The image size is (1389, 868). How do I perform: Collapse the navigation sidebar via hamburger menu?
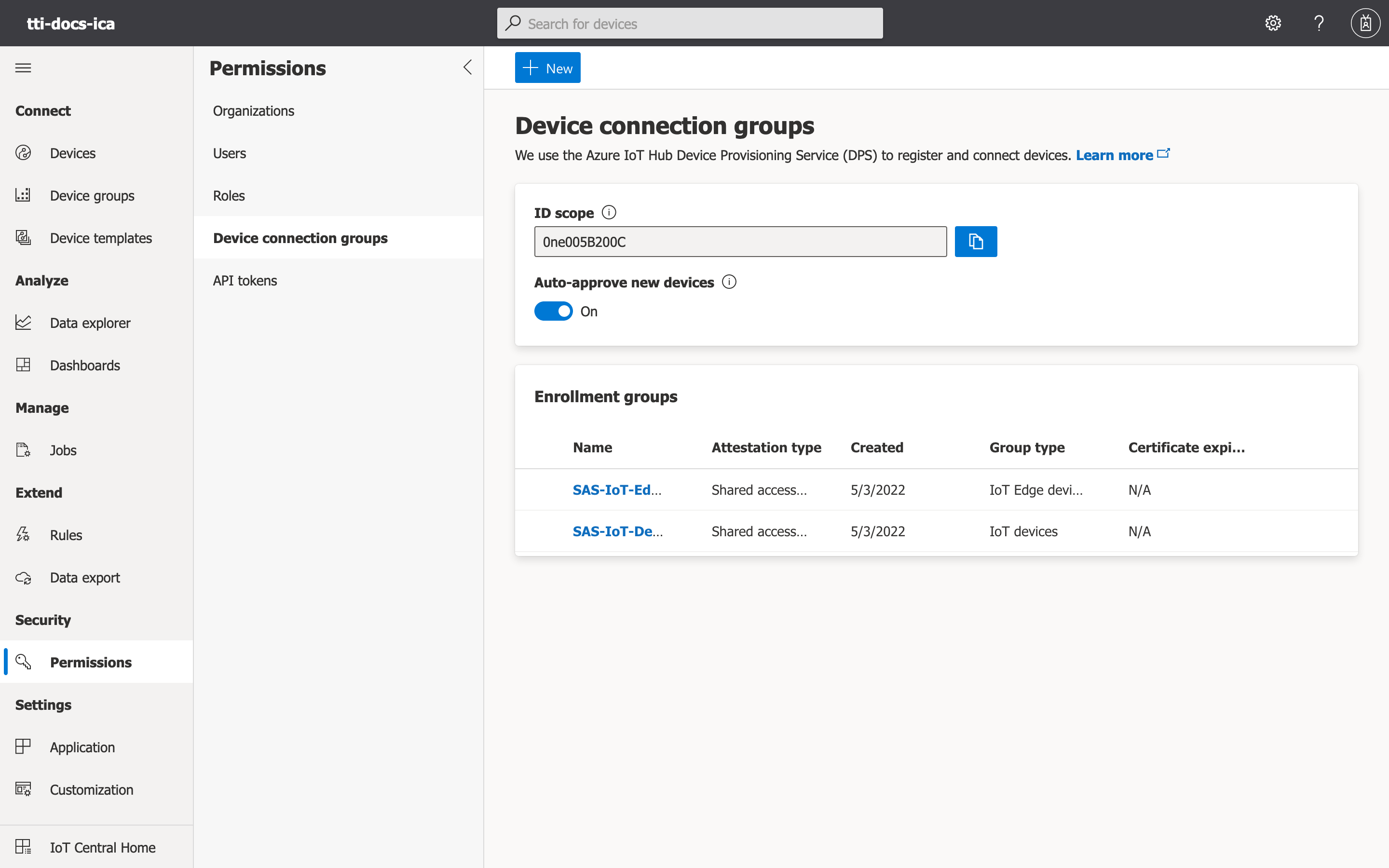pos(24,67)
